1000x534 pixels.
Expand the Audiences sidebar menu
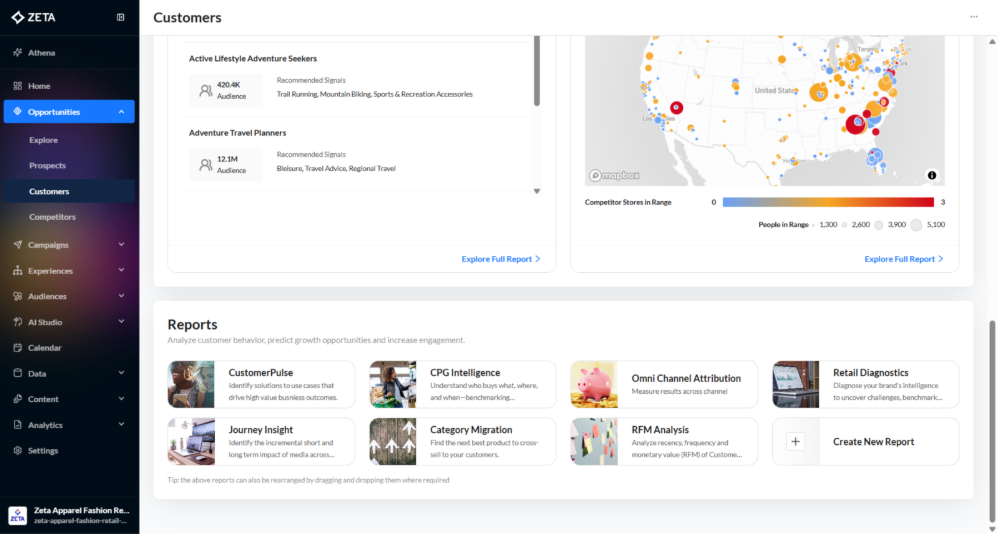point(121,297)
